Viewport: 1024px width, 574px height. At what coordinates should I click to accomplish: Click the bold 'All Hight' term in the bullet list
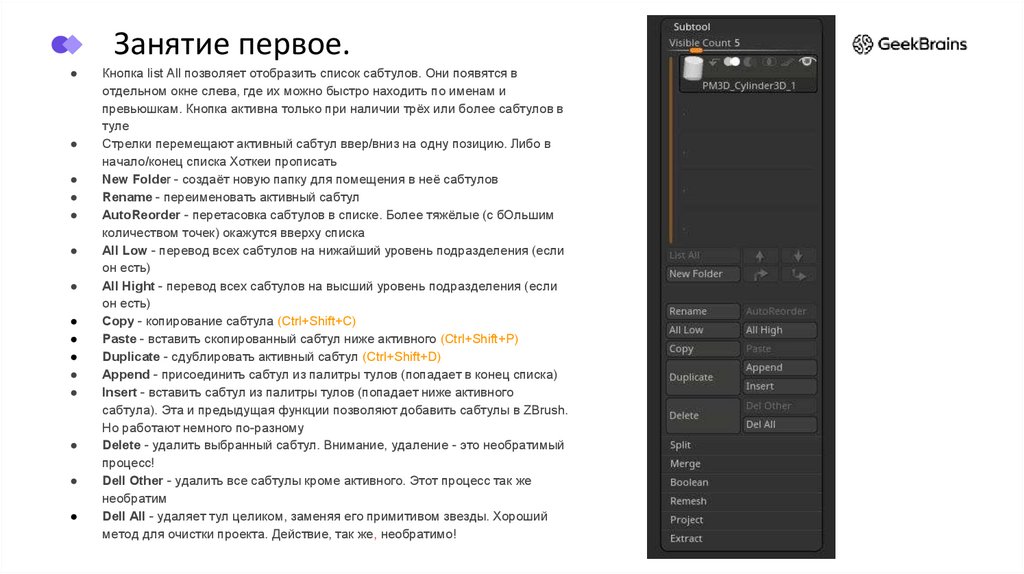pos(128,286)
